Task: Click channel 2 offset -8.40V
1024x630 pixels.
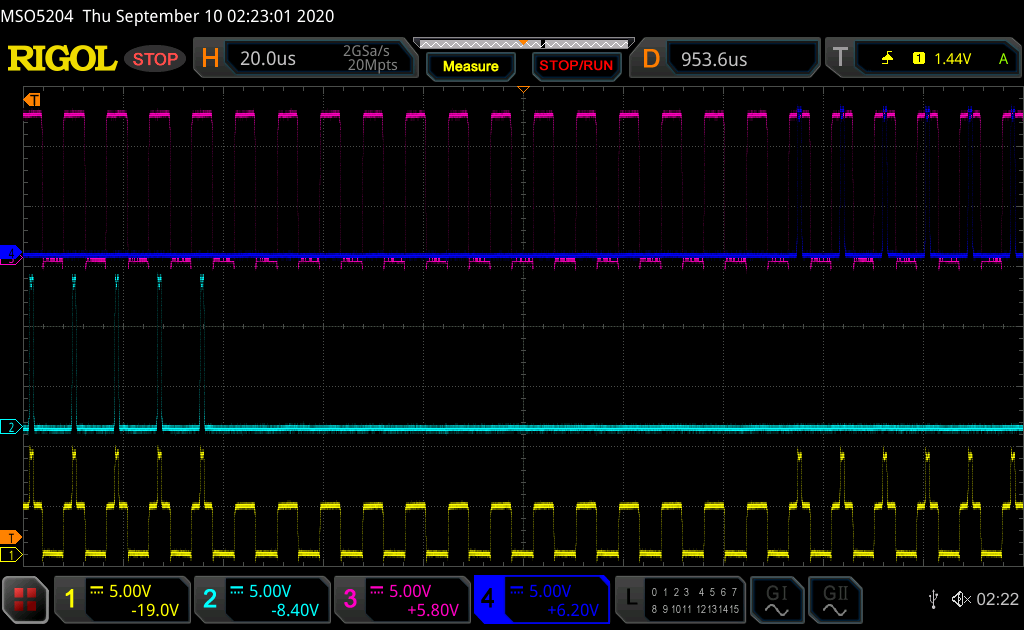Action: (x=295, y=610)
